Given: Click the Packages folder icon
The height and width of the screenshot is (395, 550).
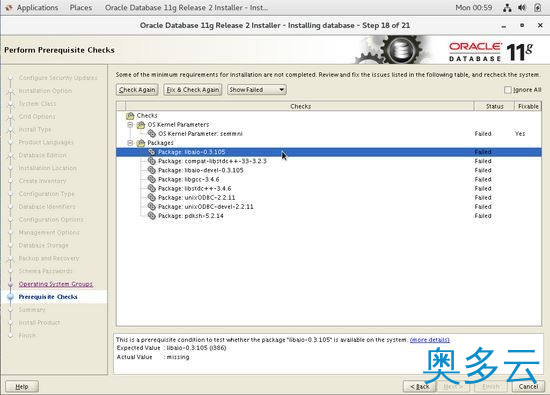Looking at the screenshot, I should pyautogui.click(x=141, y=143).
